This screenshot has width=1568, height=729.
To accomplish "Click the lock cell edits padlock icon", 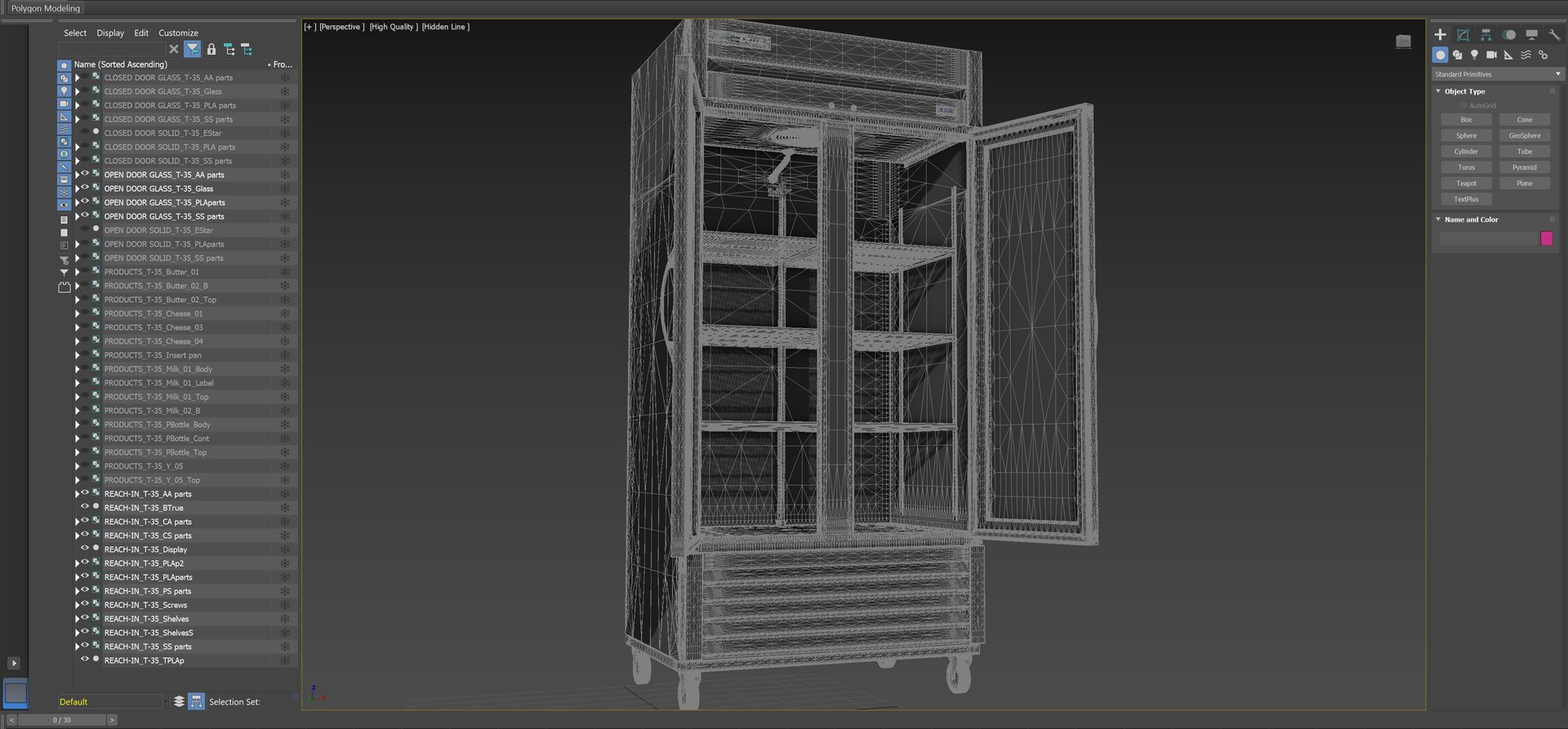I will [212, 49].
